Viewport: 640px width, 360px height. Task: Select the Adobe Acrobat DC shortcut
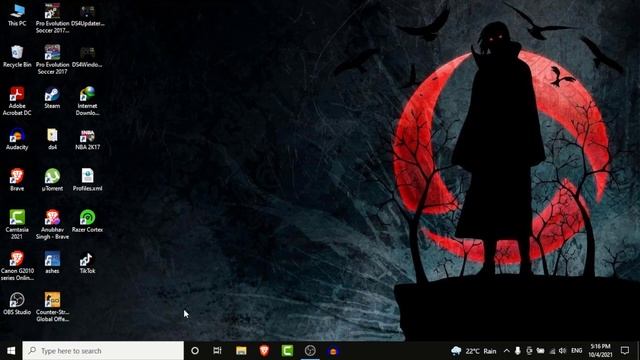click(x=17, y=101)
